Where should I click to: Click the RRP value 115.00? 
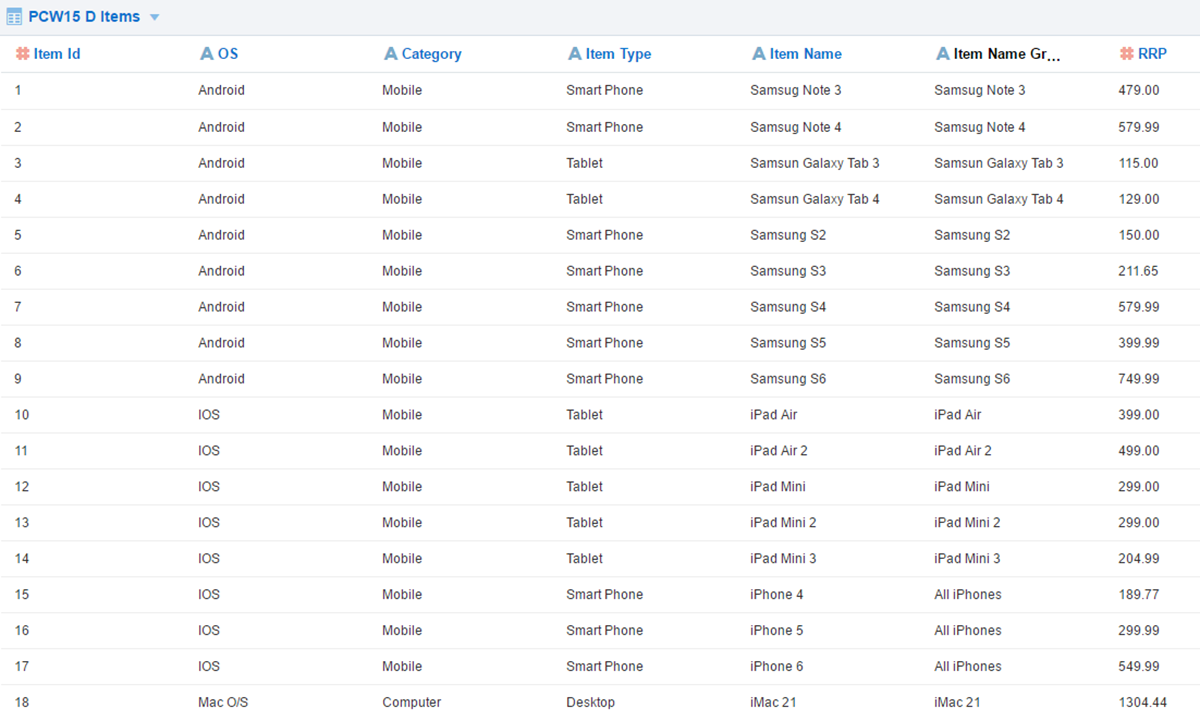tap(1139, 163)
